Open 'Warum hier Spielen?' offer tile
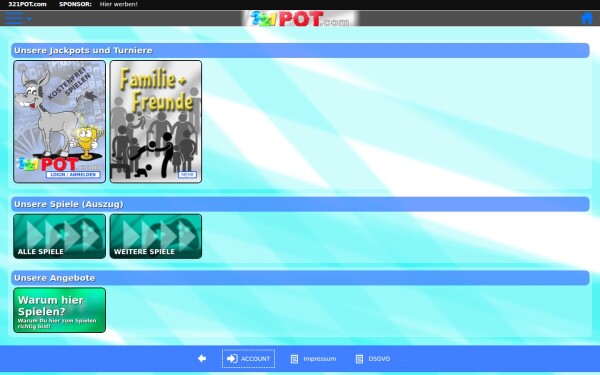Image resolution: width=600 pixels, height=375 pixels. click(59, 310)
